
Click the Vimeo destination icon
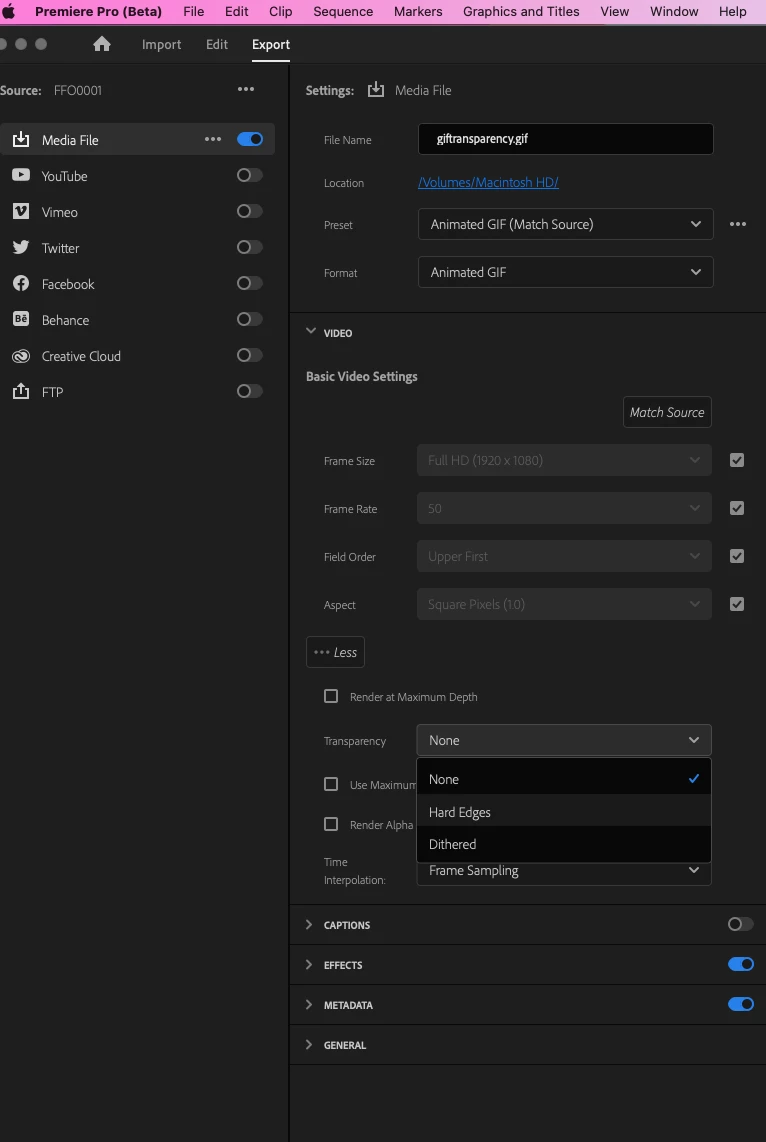coord(21,211)
